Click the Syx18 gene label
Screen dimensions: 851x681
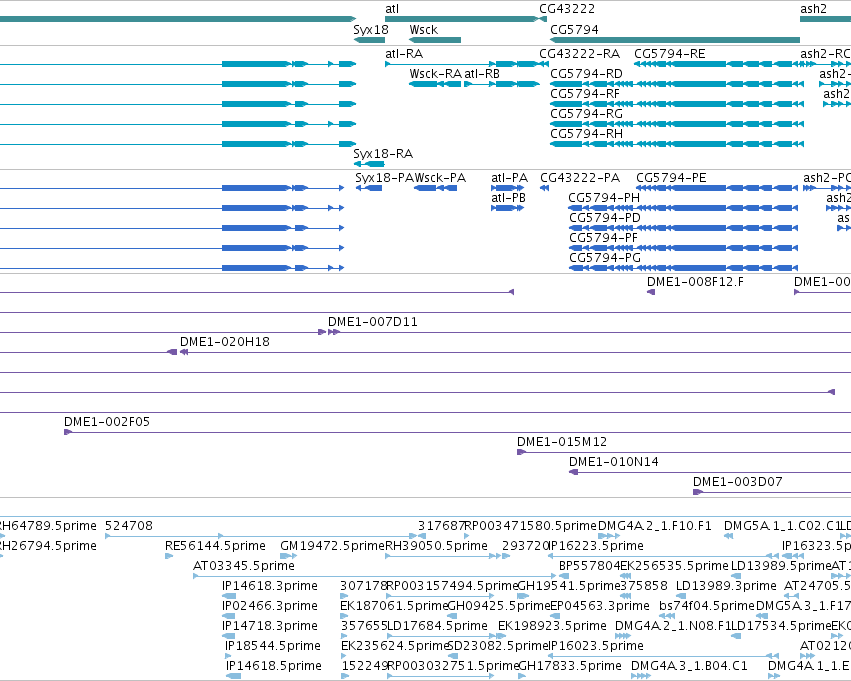click(371, 30)
